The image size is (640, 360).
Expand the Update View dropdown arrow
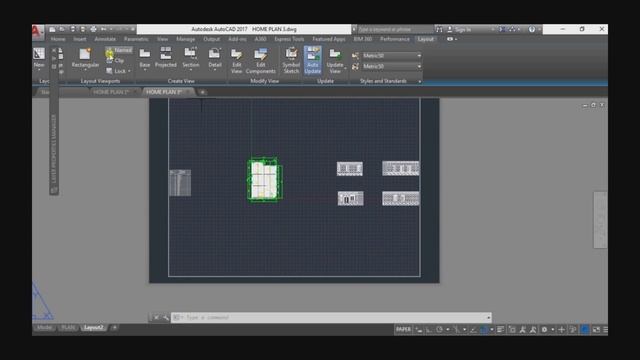[x=345, y=68]
